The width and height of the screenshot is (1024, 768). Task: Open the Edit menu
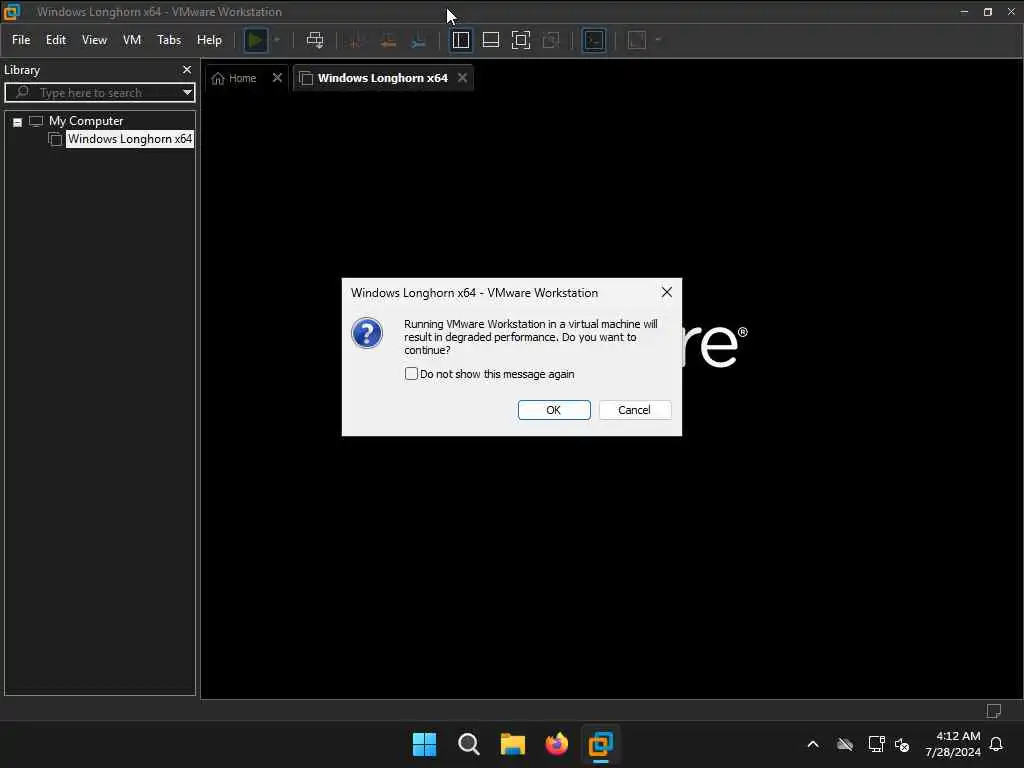tap(56, 40)
